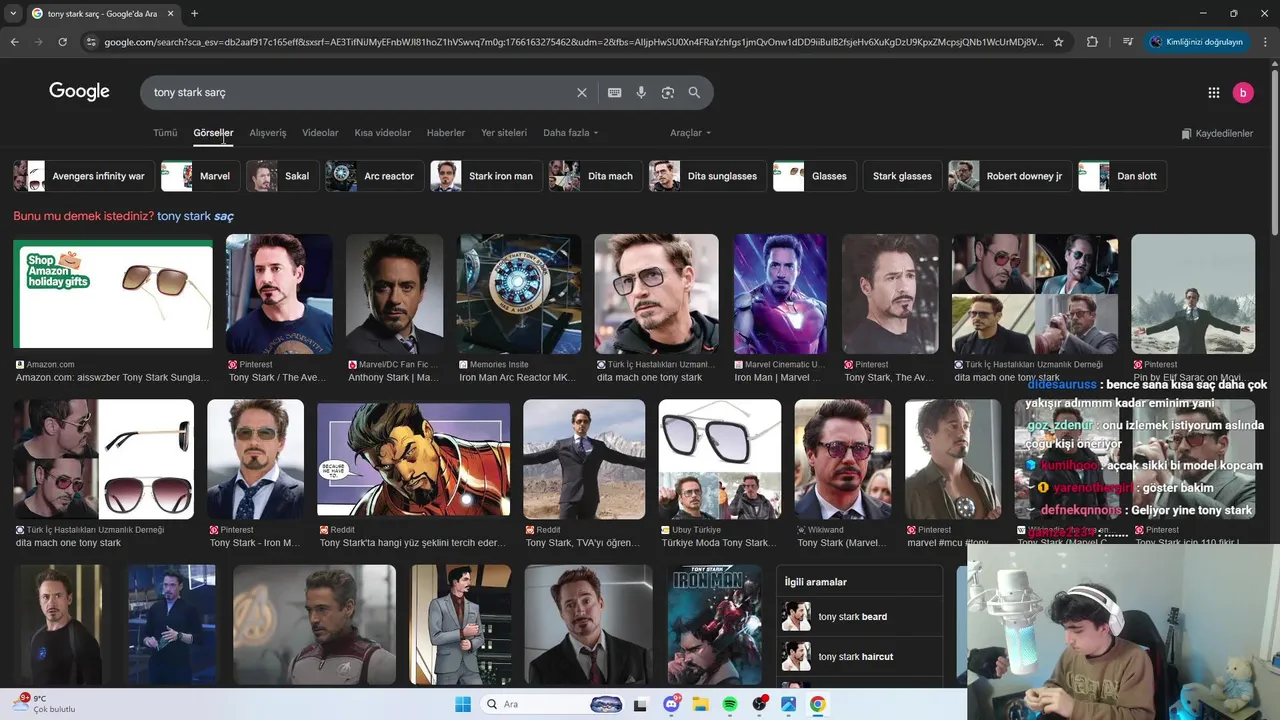Filter by Arc reactor chip
1280x720 pixels.
[375, 176]
